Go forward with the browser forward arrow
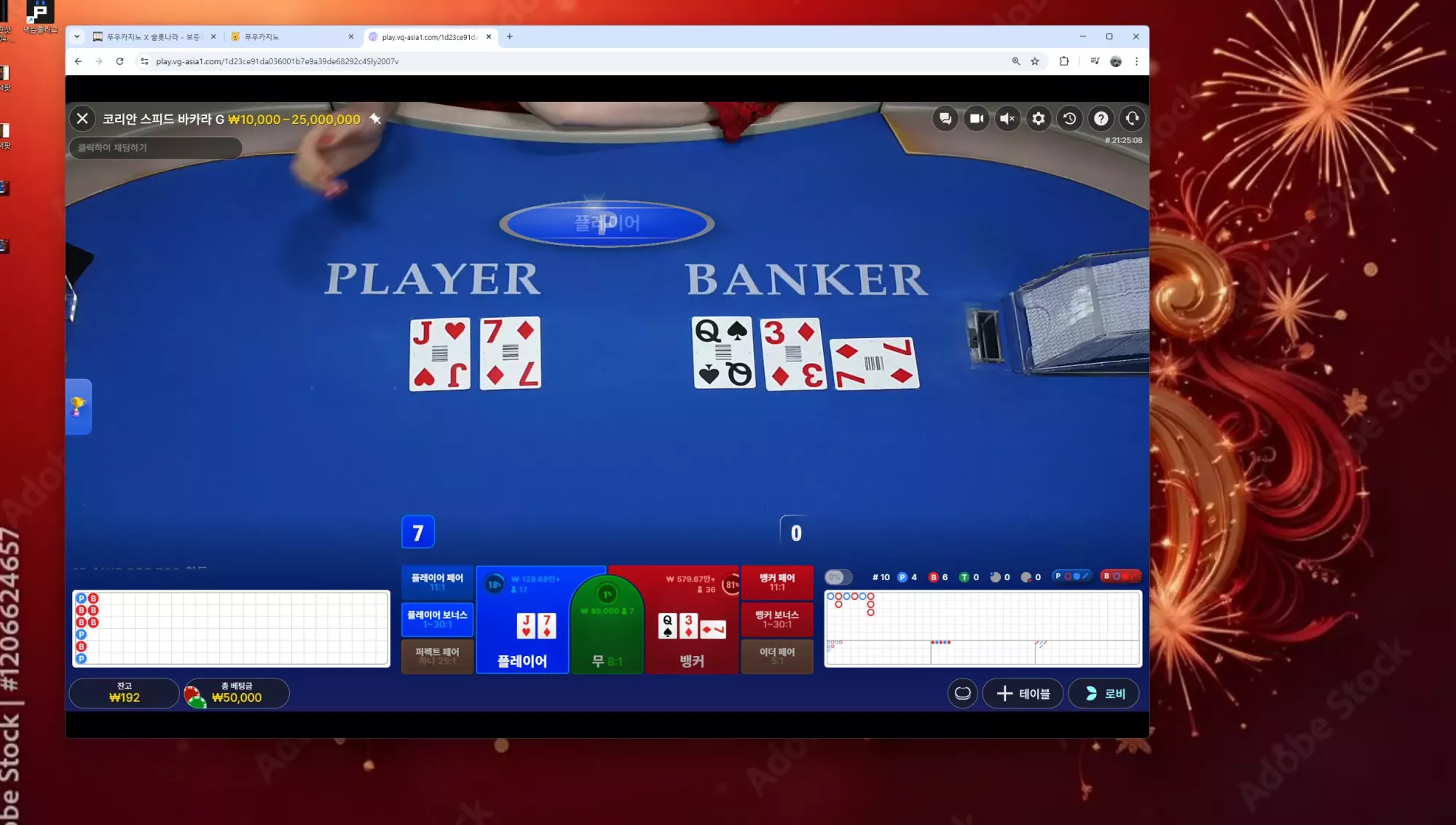Viewport: 1456px width, 825px height. [x=99, y=61]
